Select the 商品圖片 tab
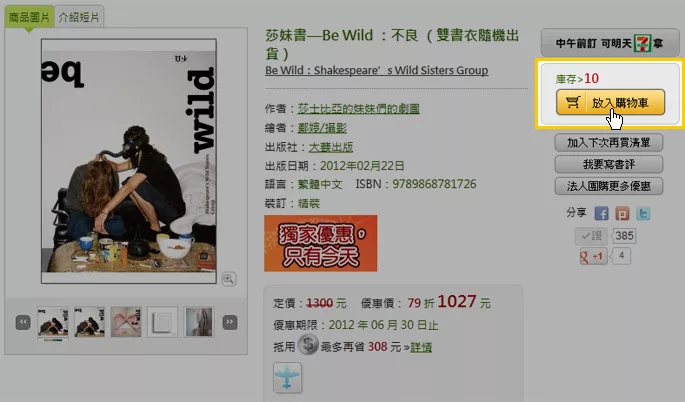 coord(29,17)
